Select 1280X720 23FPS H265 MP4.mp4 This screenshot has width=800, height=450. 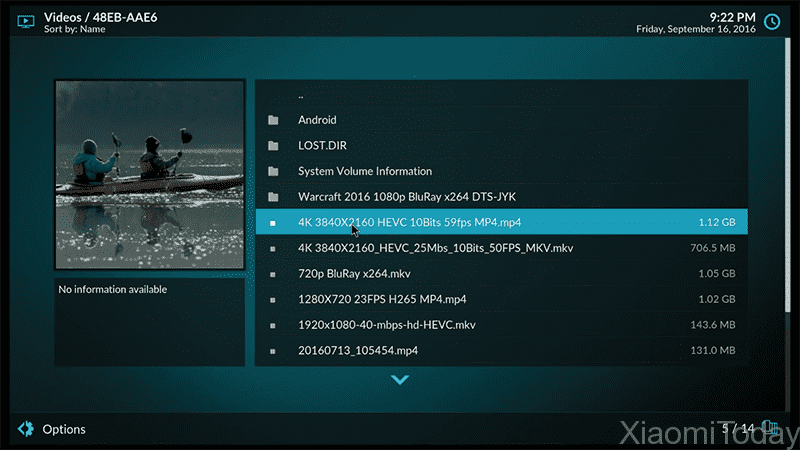point(382,299)
